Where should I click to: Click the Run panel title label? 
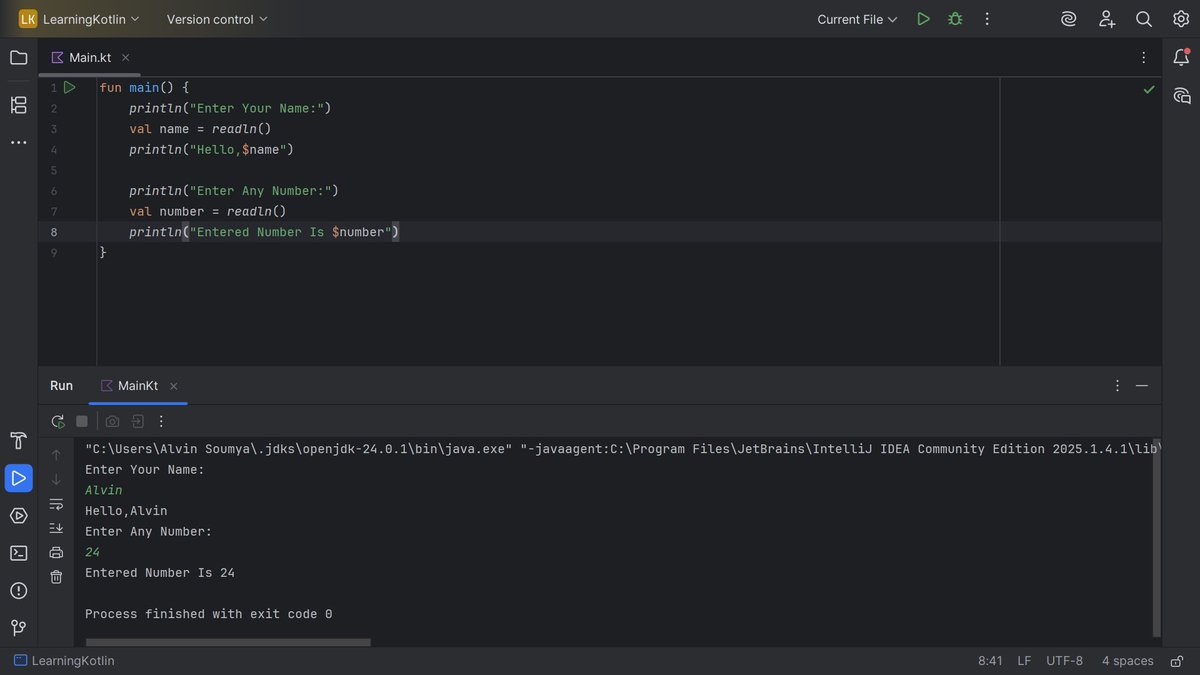tap(61, 386)
